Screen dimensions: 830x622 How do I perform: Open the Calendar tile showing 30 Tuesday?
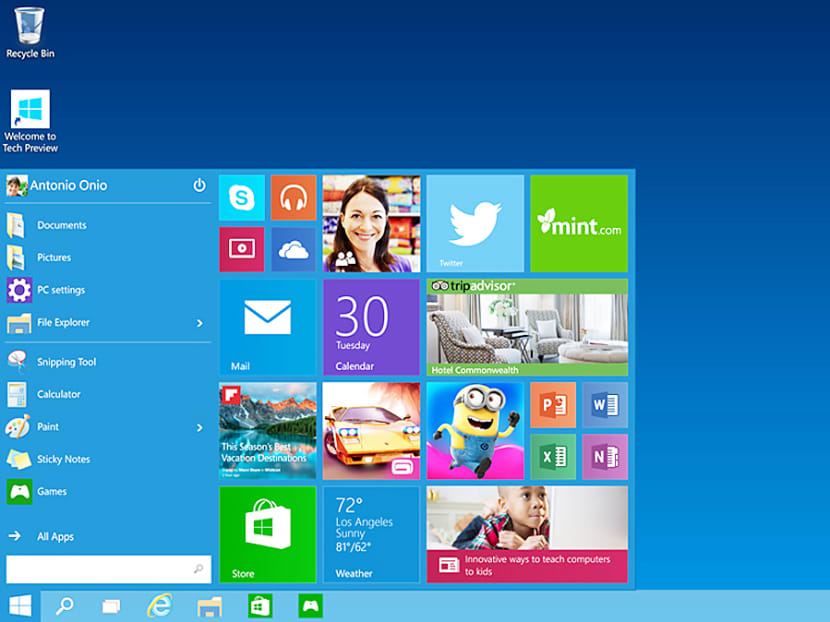372,327
